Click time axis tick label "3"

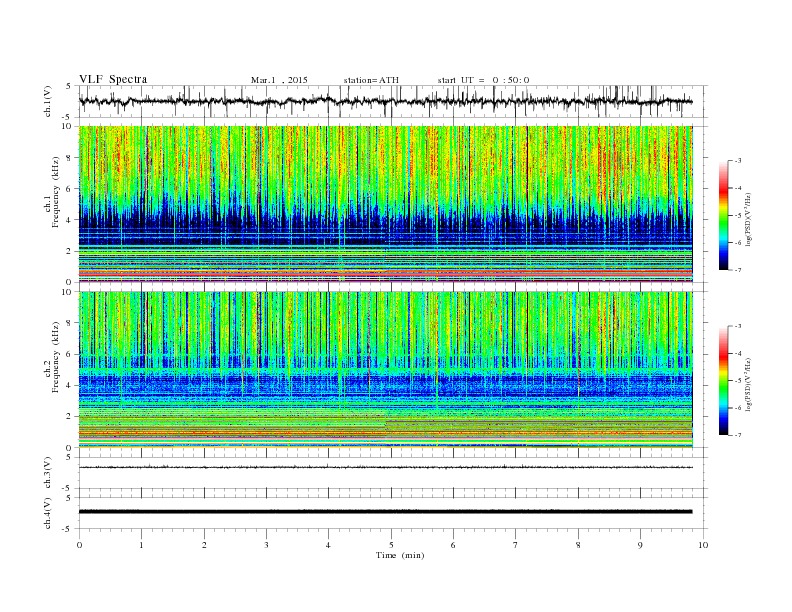pos(266,545)
